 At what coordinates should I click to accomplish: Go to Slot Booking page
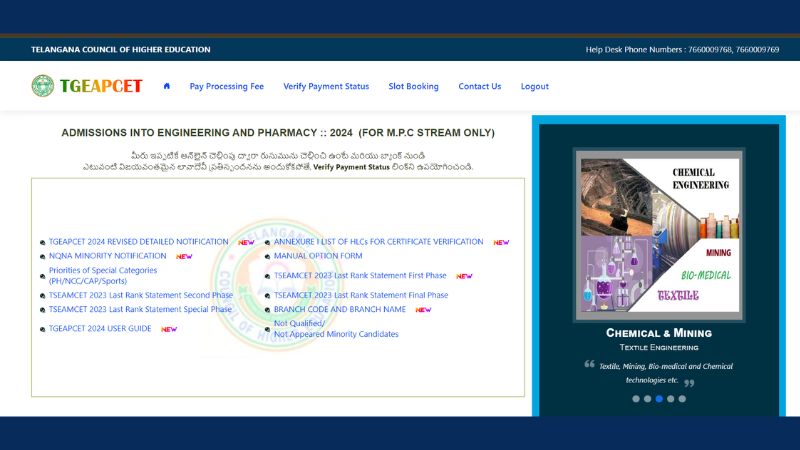[413, 86]
